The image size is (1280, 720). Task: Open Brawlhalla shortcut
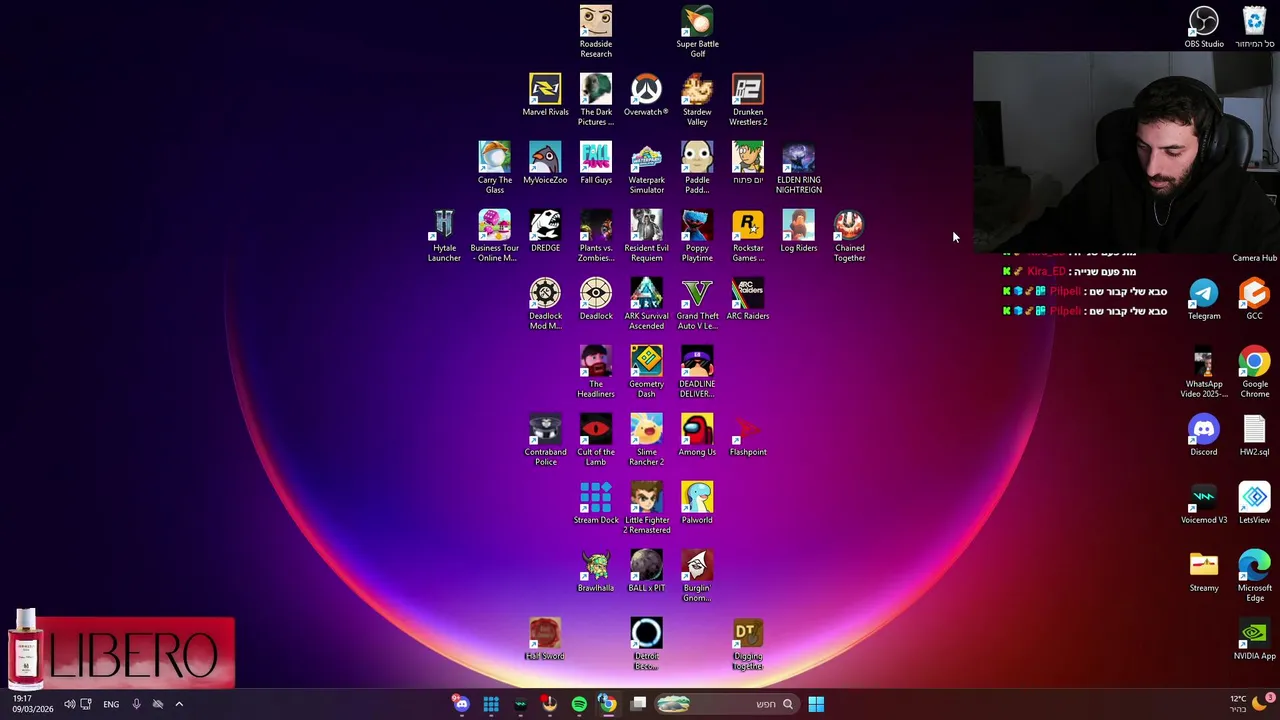click(x=596, y=571)
